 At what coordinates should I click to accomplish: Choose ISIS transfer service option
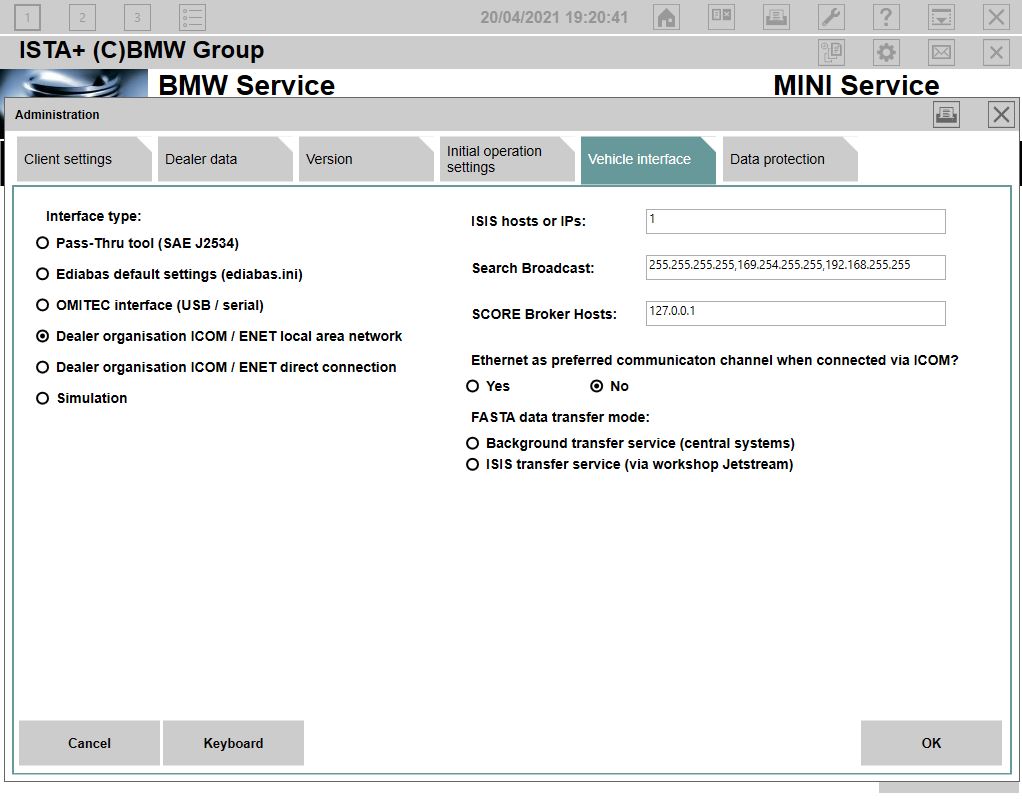pyautogui.click(x=630, y=464)
